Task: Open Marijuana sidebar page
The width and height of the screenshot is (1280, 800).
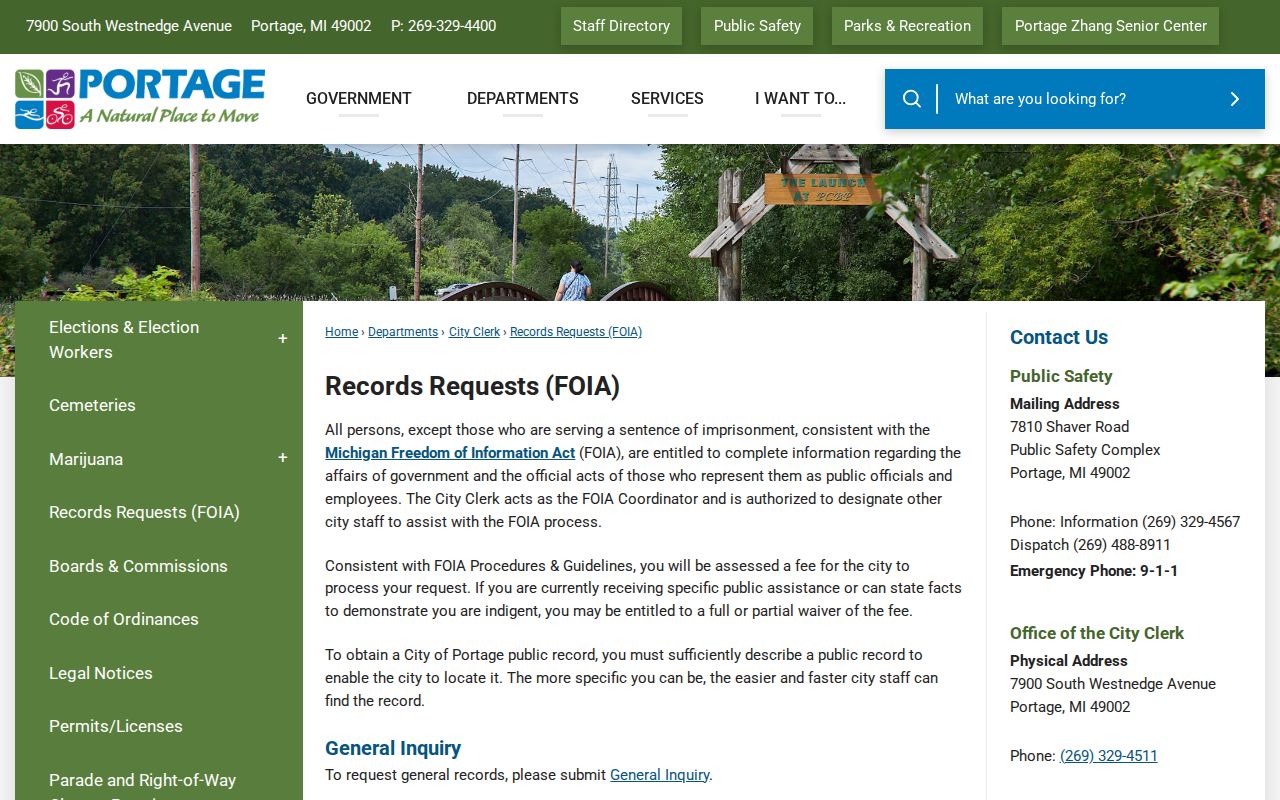Action: tap(86, 459)
